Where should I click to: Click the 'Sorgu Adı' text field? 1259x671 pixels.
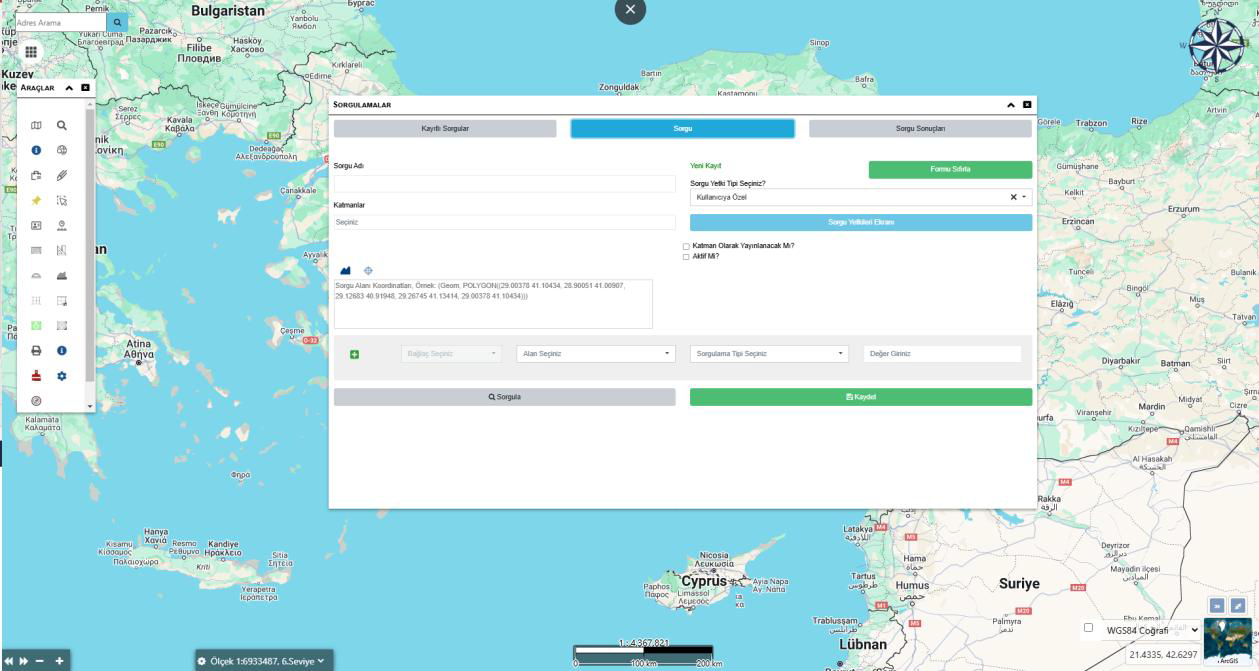coord(505,184)
